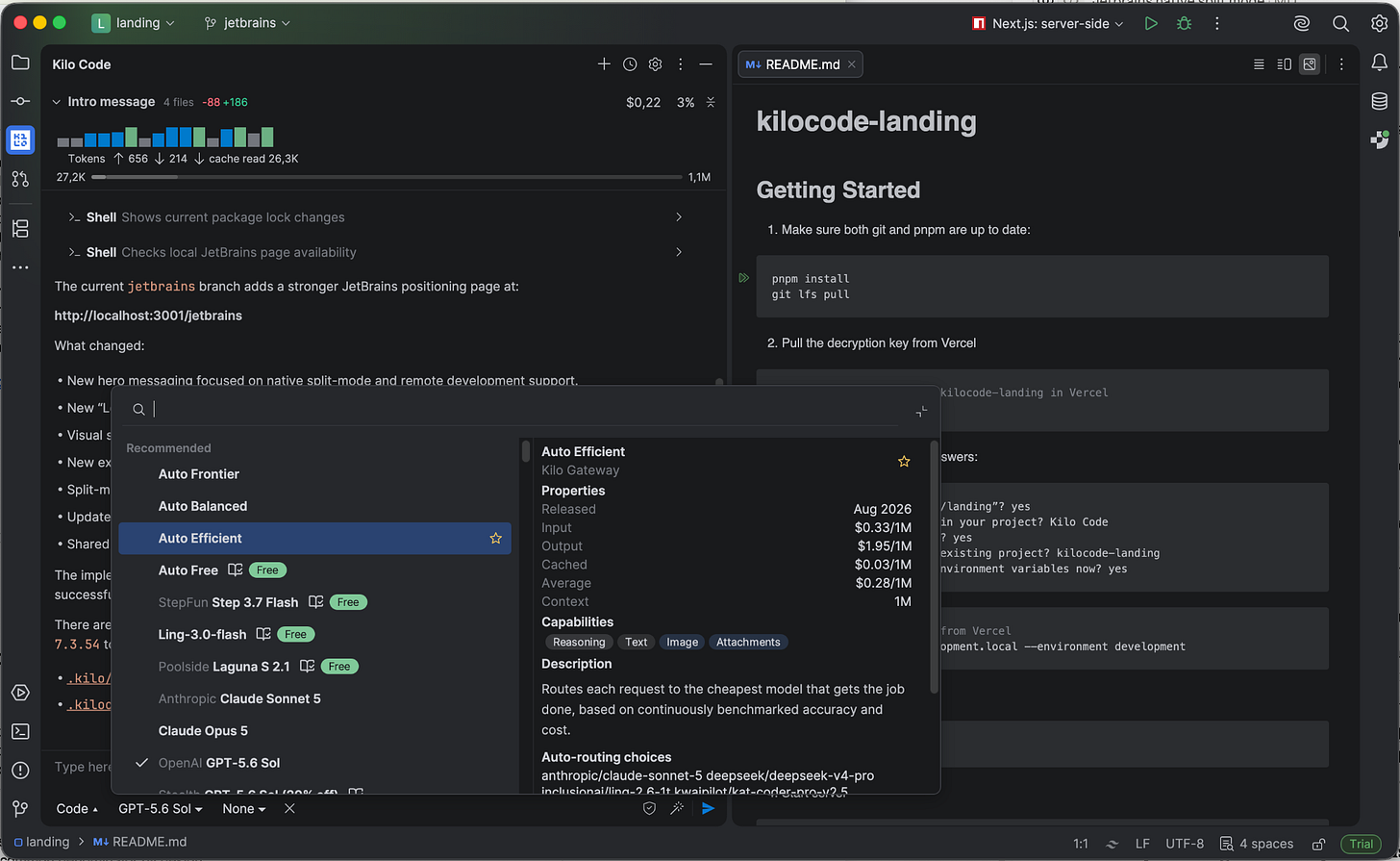Select the Auto Frontier model

point(315,474)
